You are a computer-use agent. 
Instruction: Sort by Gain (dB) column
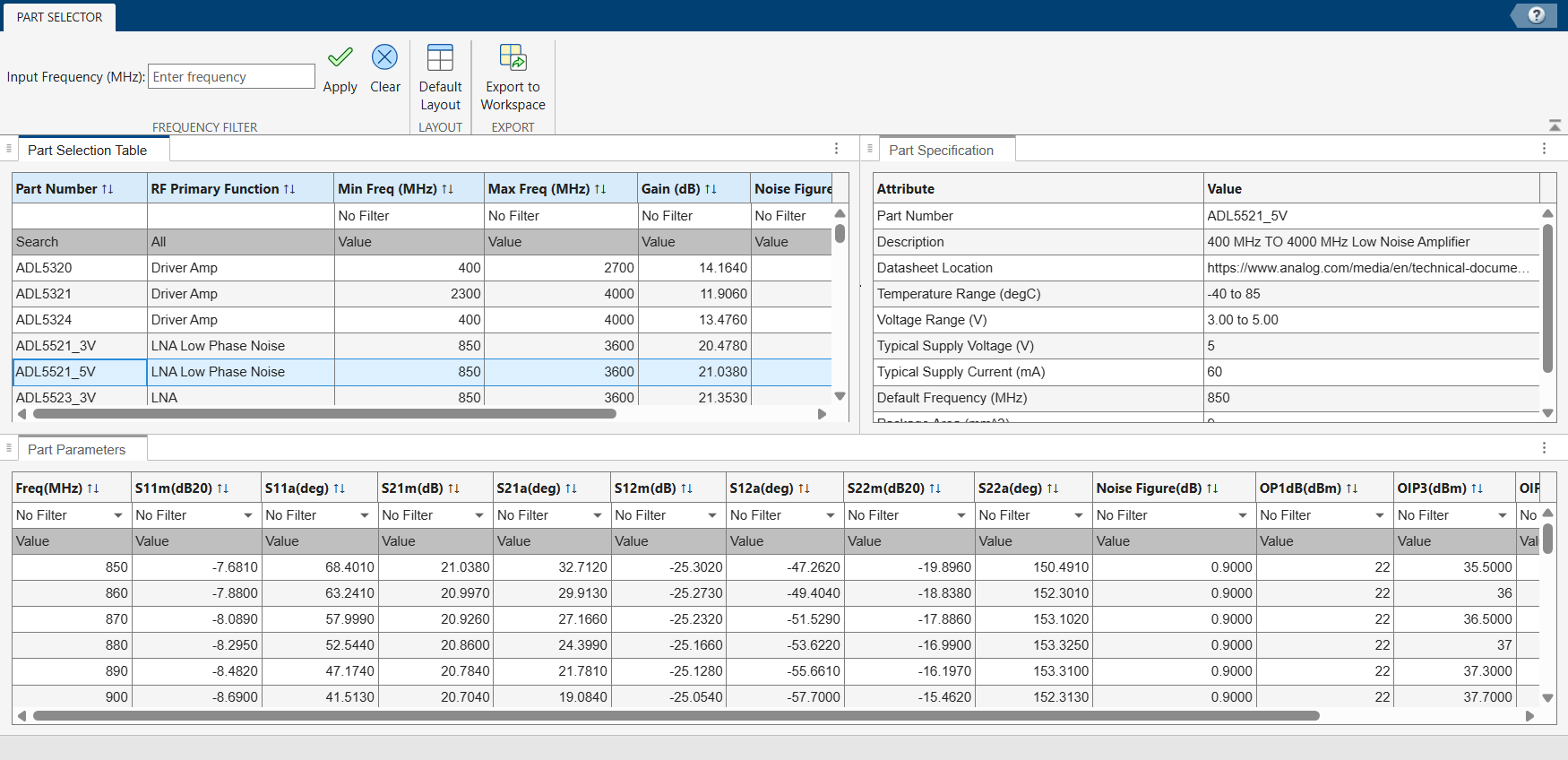click(711, 189)
